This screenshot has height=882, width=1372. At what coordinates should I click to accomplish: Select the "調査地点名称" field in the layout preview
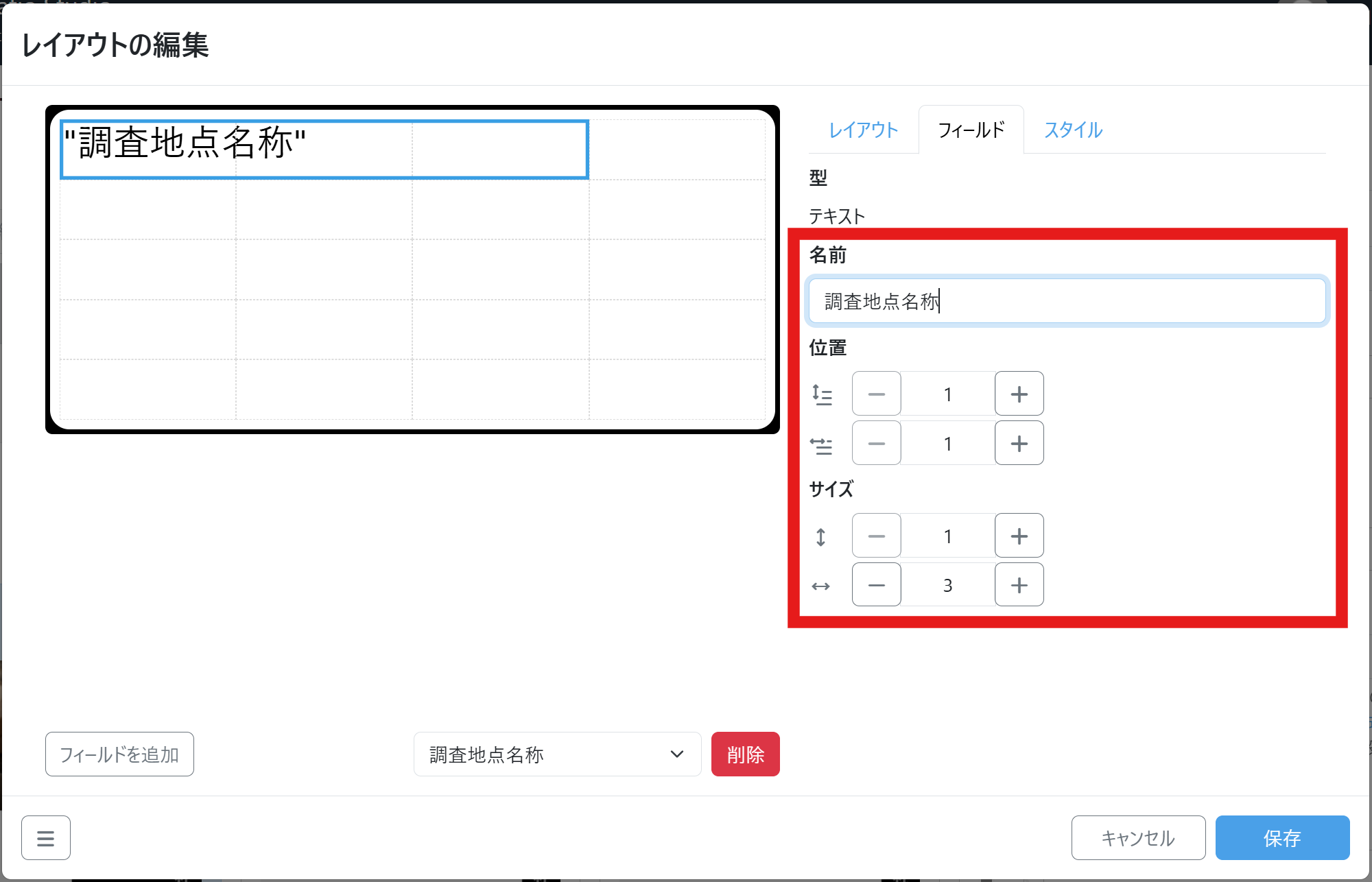[324, 150]
